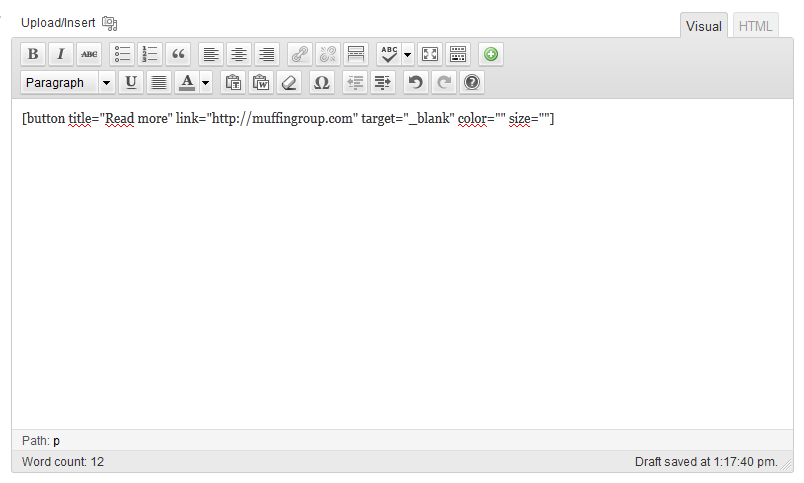Open the Paragraph format dropdown

pos(67,83)
